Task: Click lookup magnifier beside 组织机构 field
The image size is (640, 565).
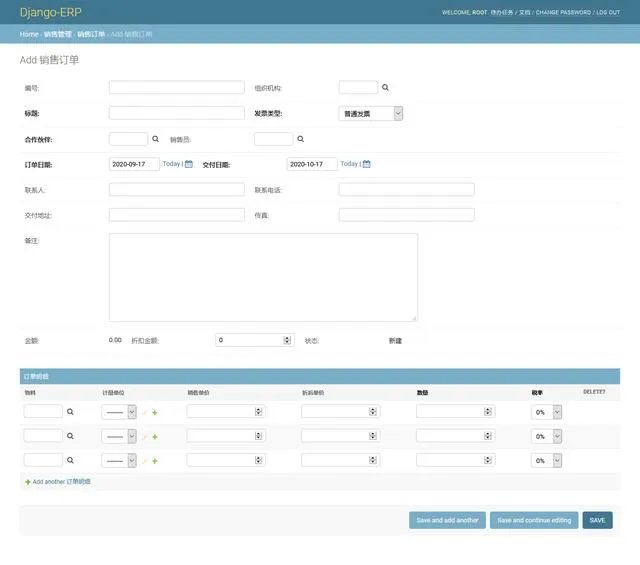Action: pyautogui.click(x=385, y=88)
